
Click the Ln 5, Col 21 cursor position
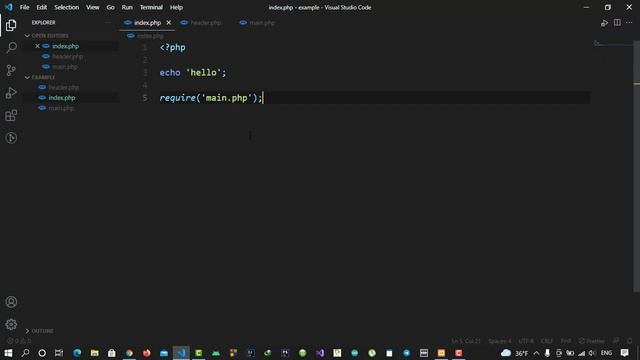click(x=466, y=341)
